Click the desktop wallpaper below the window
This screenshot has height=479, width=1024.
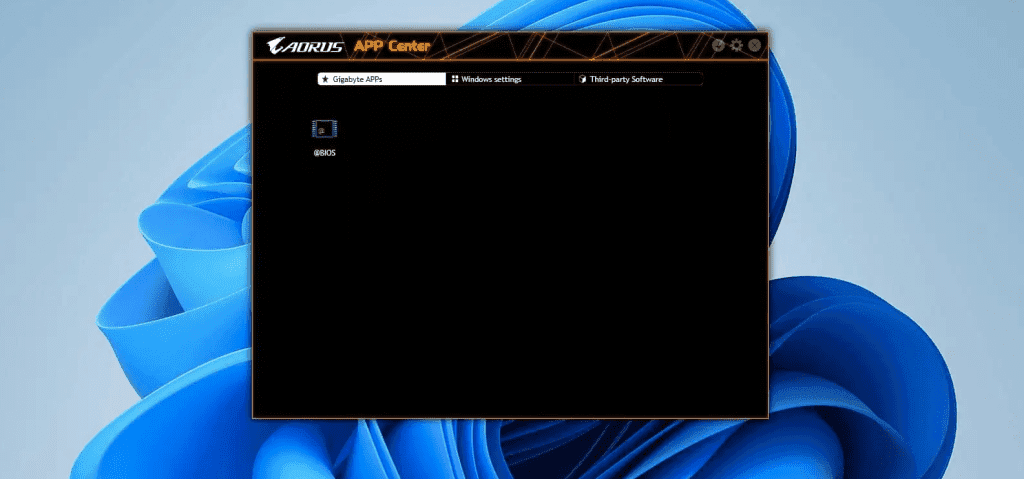pyautogui.click(x=510, y=450)
